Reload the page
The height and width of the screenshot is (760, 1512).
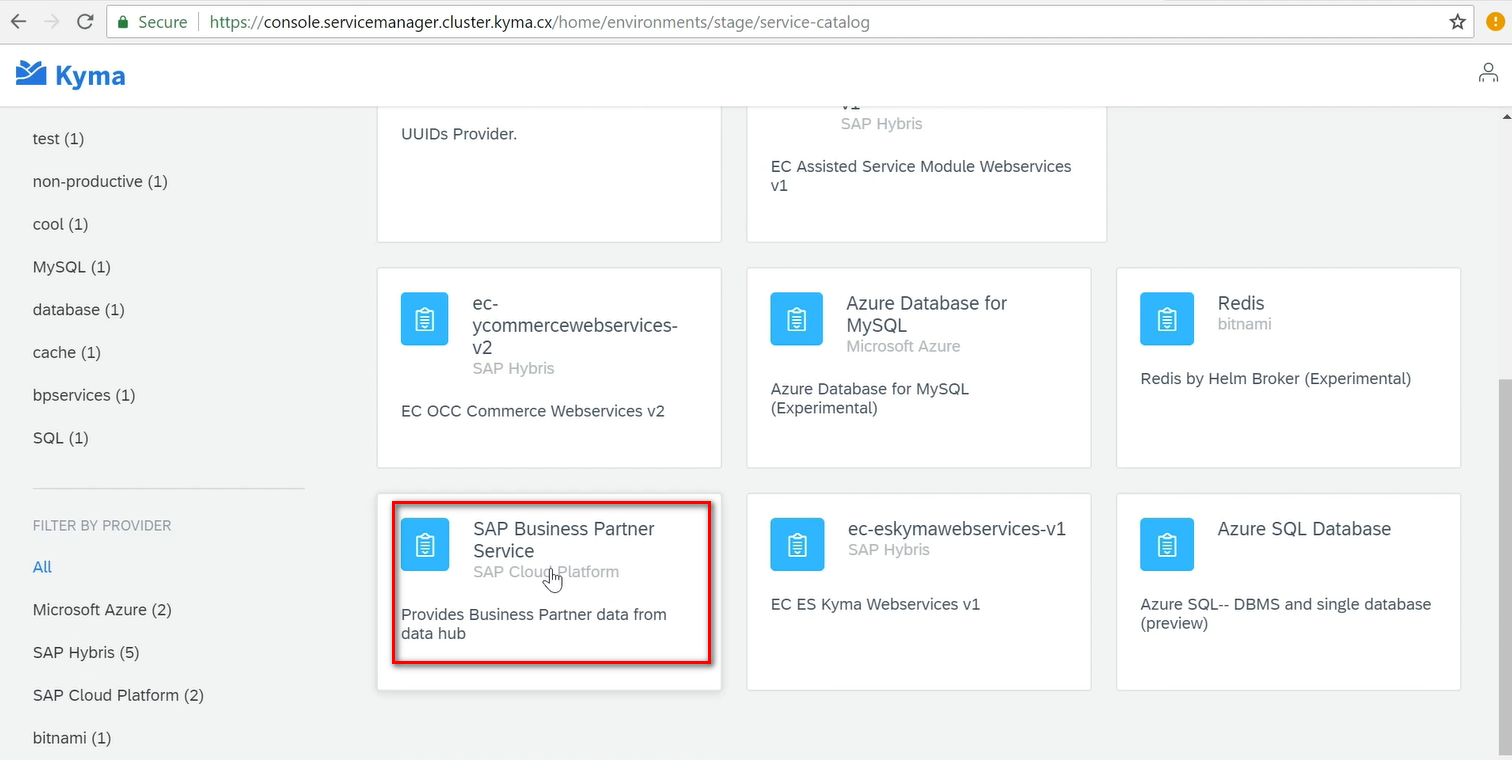pyautogui.click(x=85, y=22)
